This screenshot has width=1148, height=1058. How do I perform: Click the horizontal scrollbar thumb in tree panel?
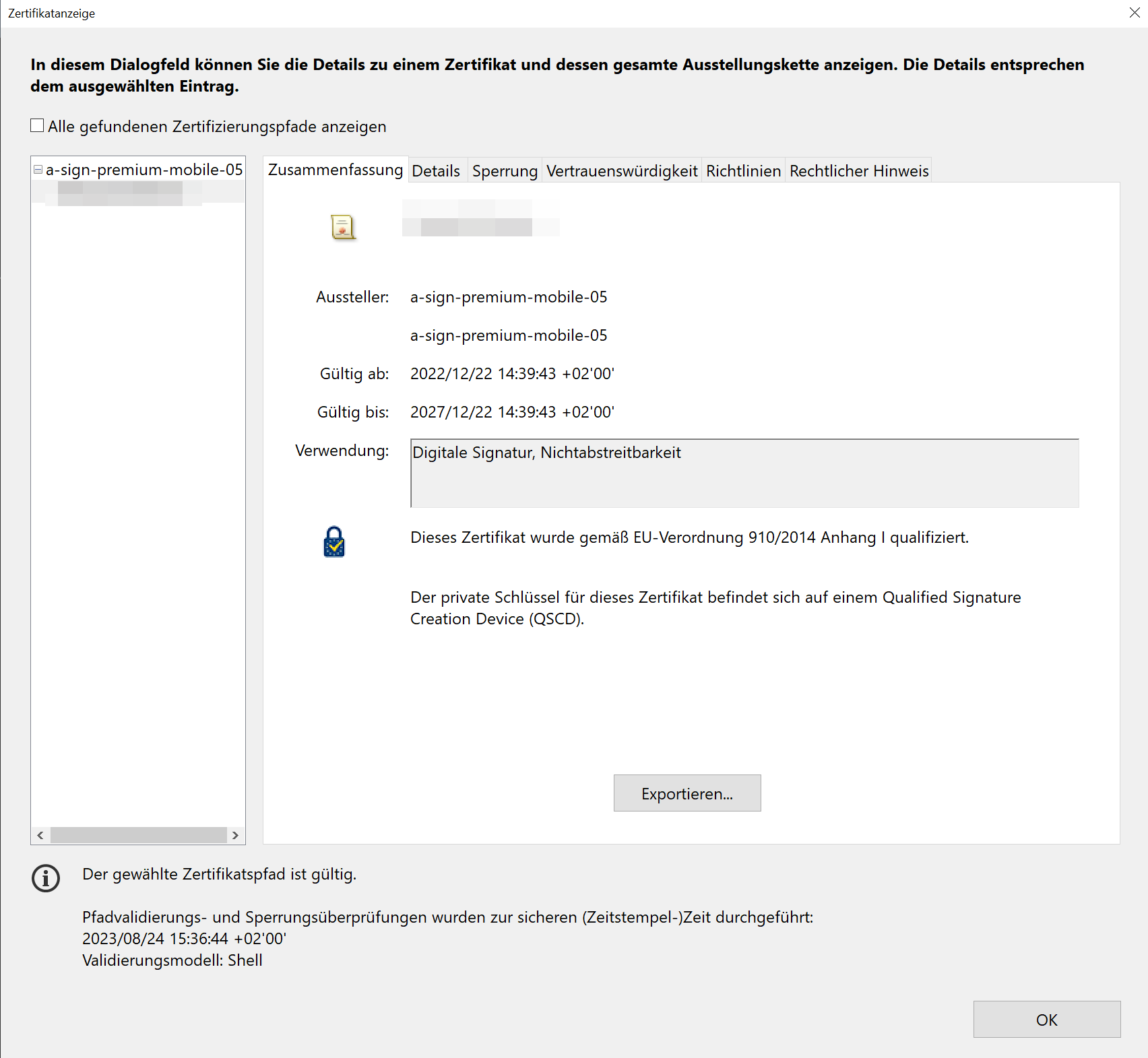coord(138,835)
